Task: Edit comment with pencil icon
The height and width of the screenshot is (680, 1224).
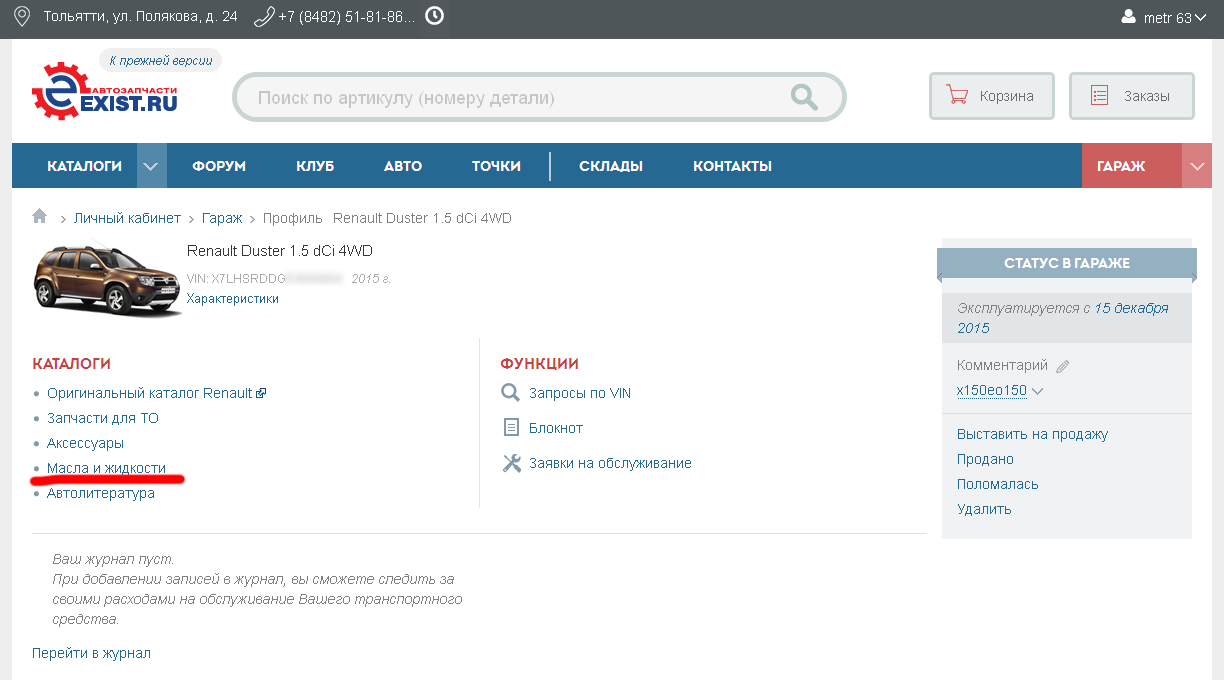Action: pyautogui.click(x=1062, y=366)
